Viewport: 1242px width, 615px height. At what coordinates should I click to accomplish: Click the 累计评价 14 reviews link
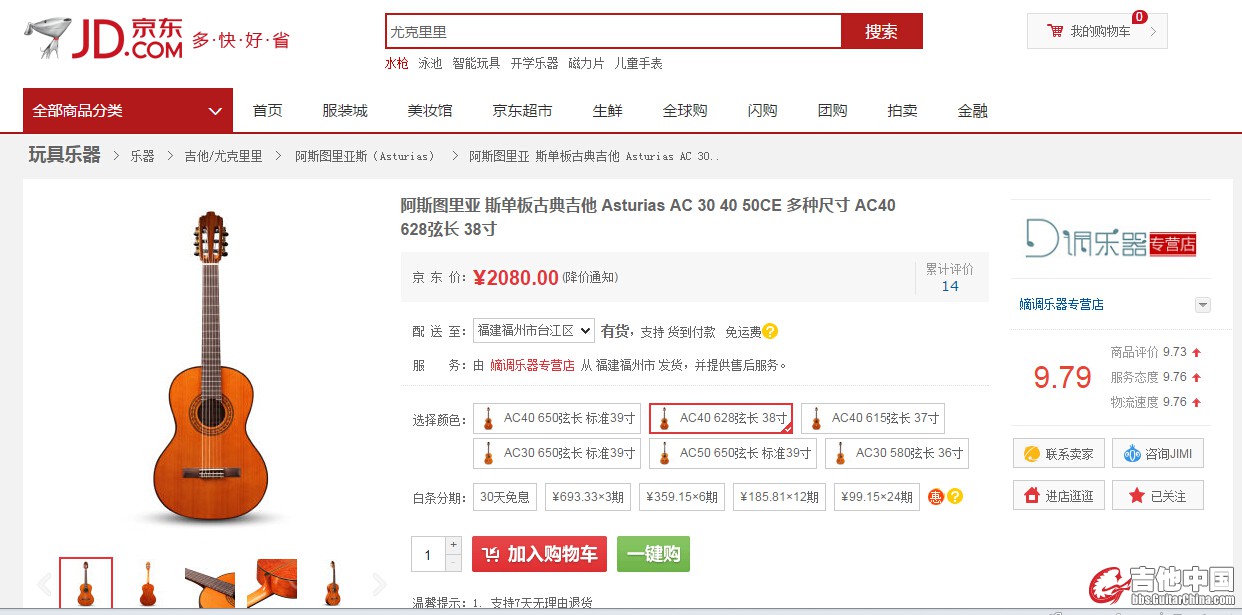pyautogui.click(x=949, y=277)
